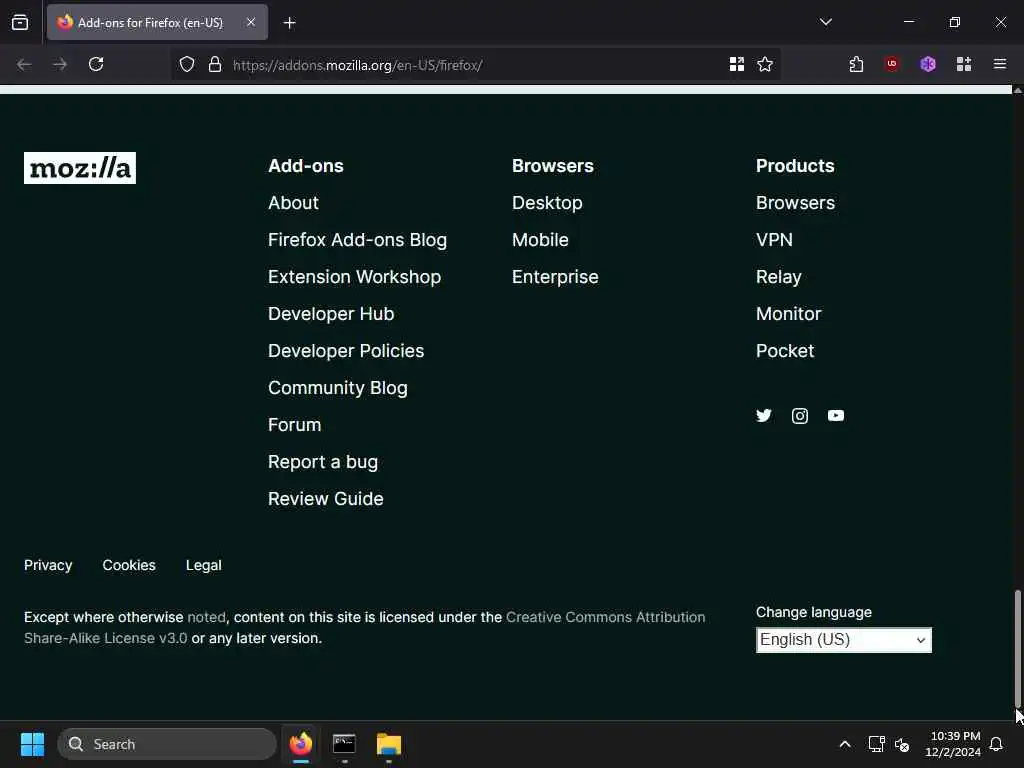Click the muted volume tray icon
This screenshot has width=1024, height=768.
point(902,744)
